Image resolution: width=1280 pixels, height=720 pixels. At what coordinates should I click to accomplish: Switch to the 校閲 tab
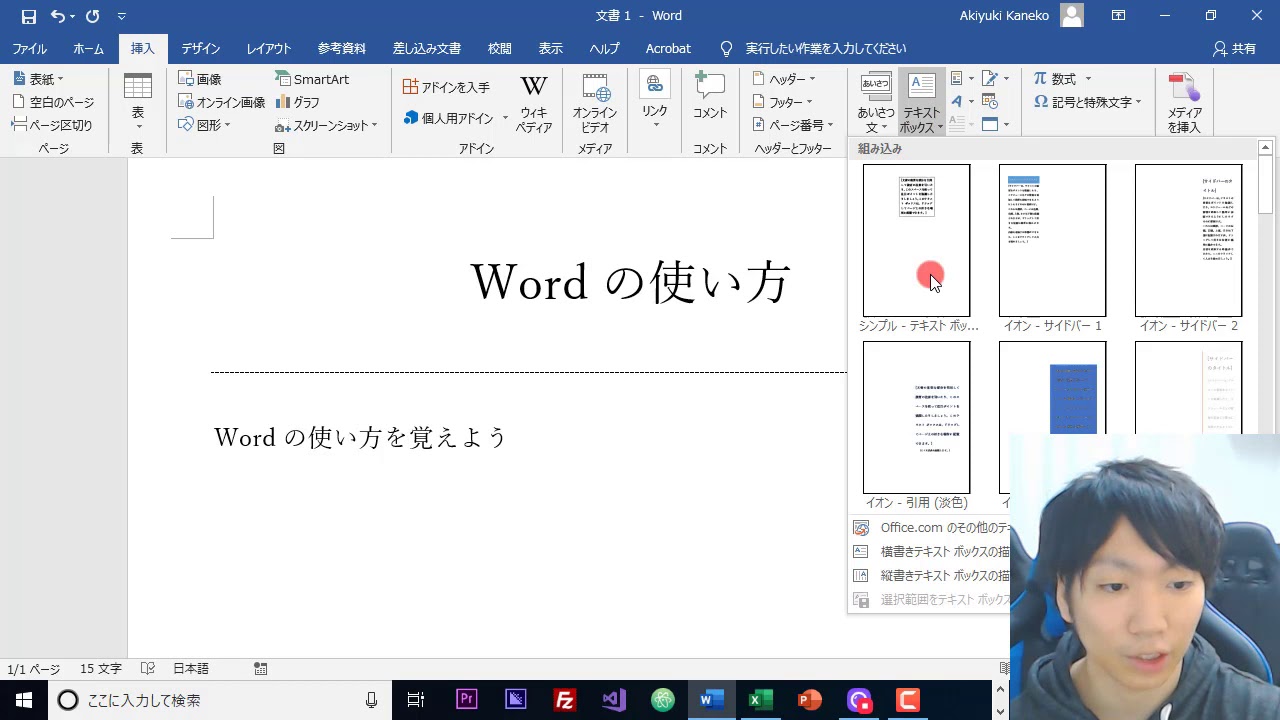[x=500, y=49]
